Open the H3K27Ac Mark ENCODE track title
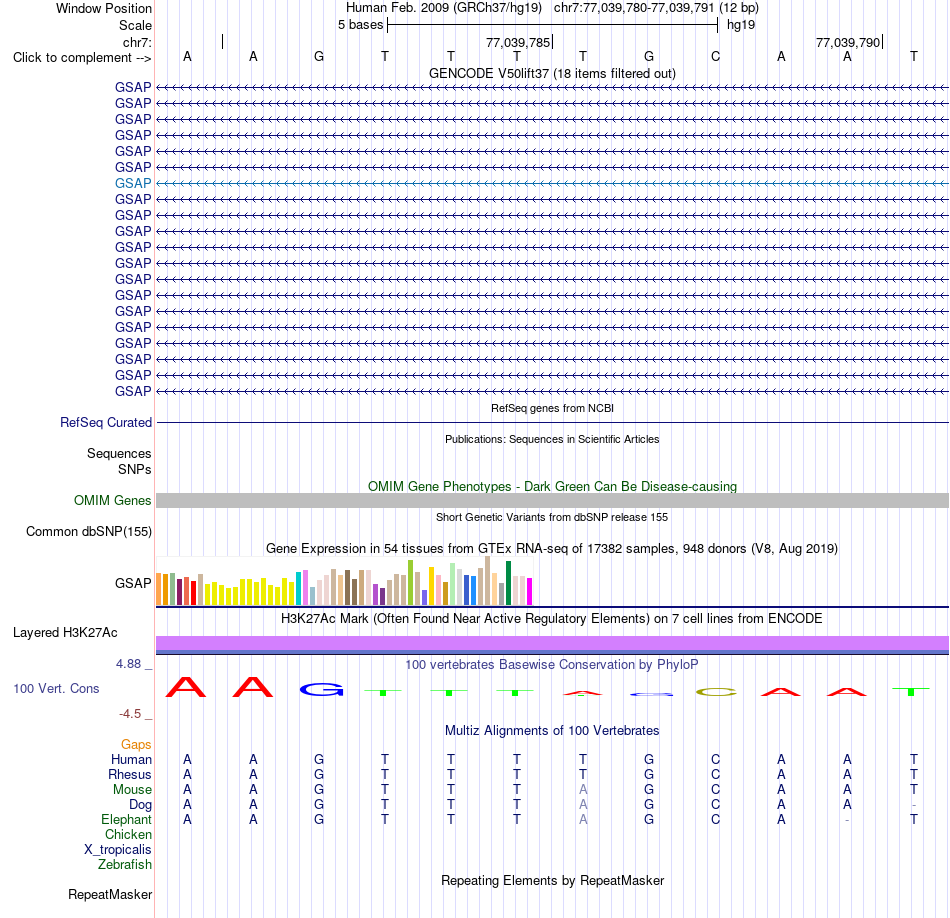This screenshot has height=918, width=950. point(552,619)
